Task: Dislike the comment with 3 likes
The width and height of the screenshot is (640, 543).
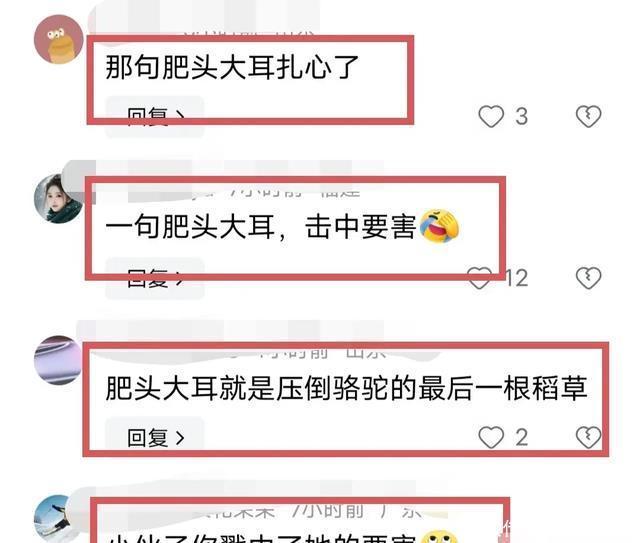Action: click(588, 116)
